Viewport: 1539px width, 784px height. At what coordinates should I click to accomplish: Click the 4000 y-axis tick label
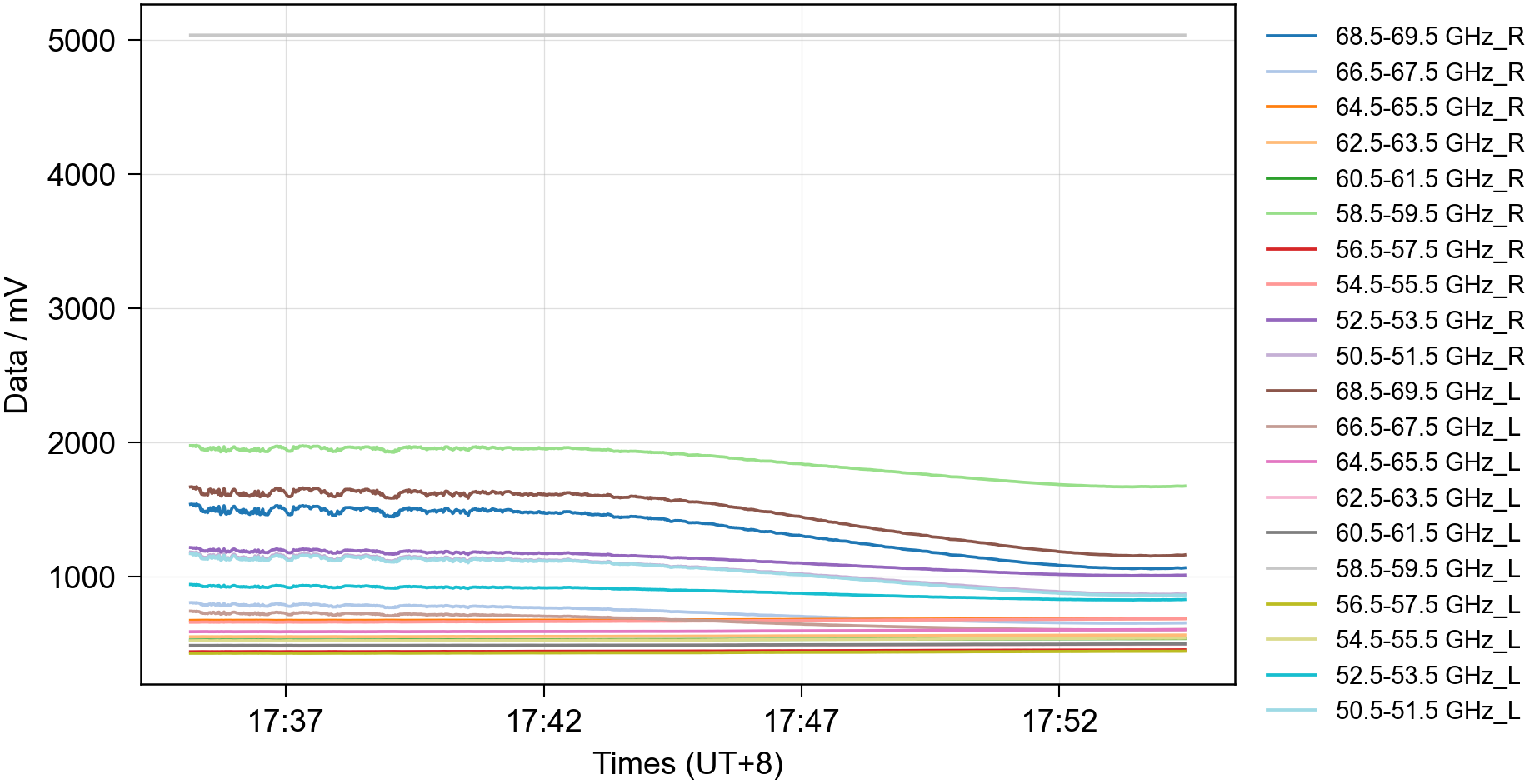81,175
